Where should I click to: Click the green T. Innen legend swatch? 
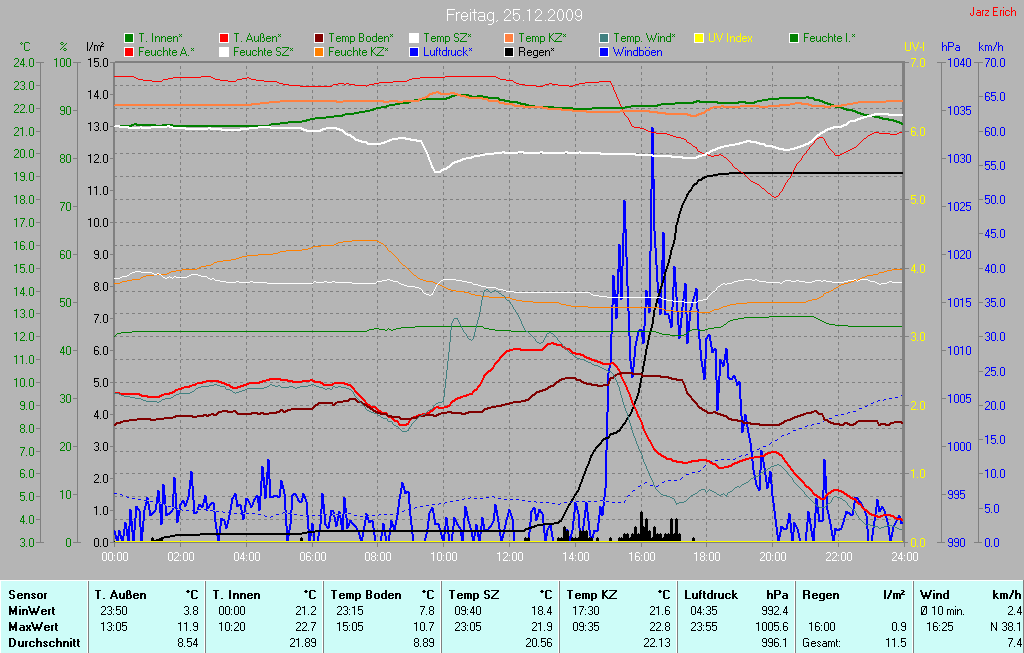click(x=129, y=38)
